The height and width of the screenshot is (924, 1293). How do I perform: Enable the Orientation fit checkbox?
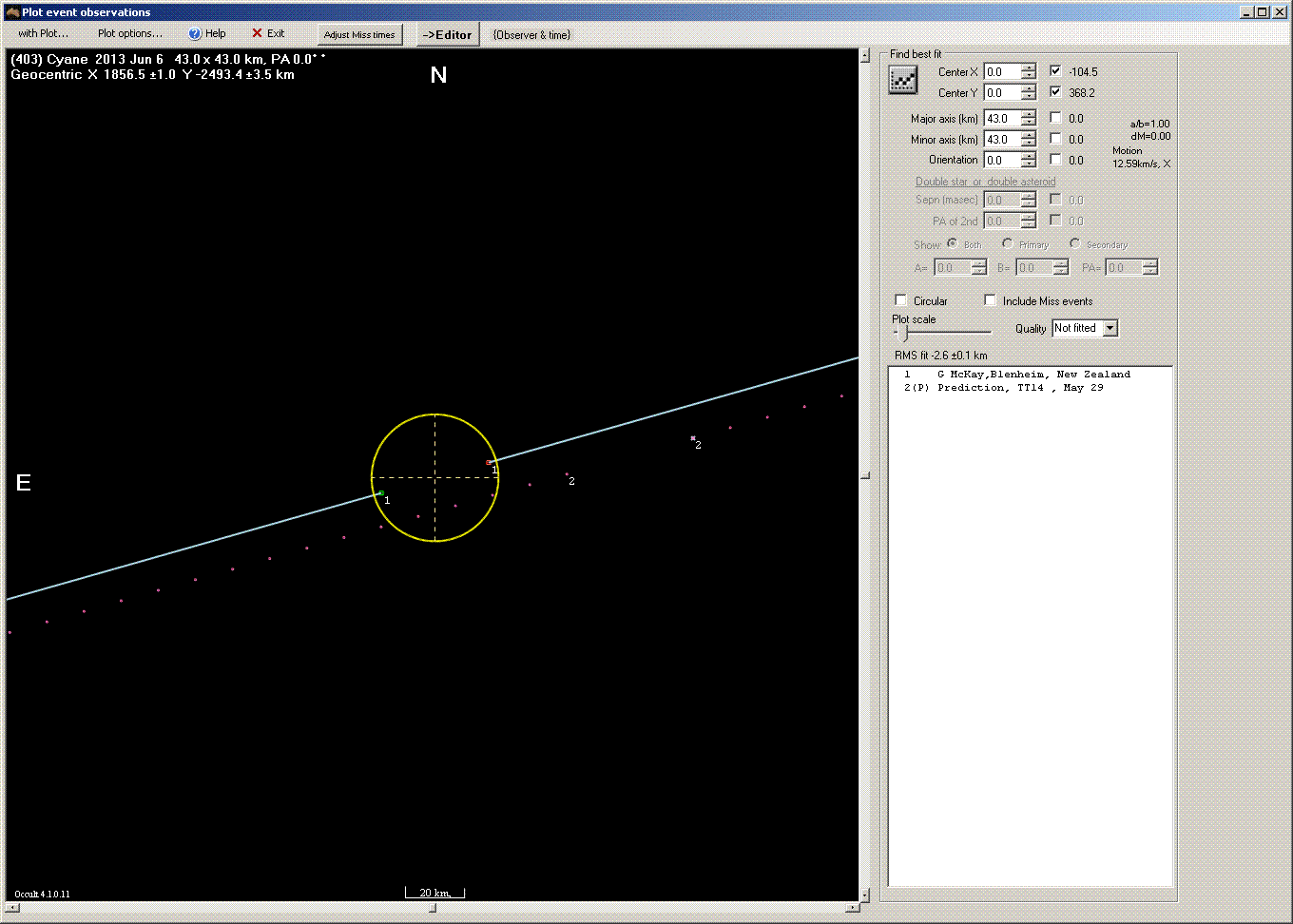click(x=1055, y=160)
